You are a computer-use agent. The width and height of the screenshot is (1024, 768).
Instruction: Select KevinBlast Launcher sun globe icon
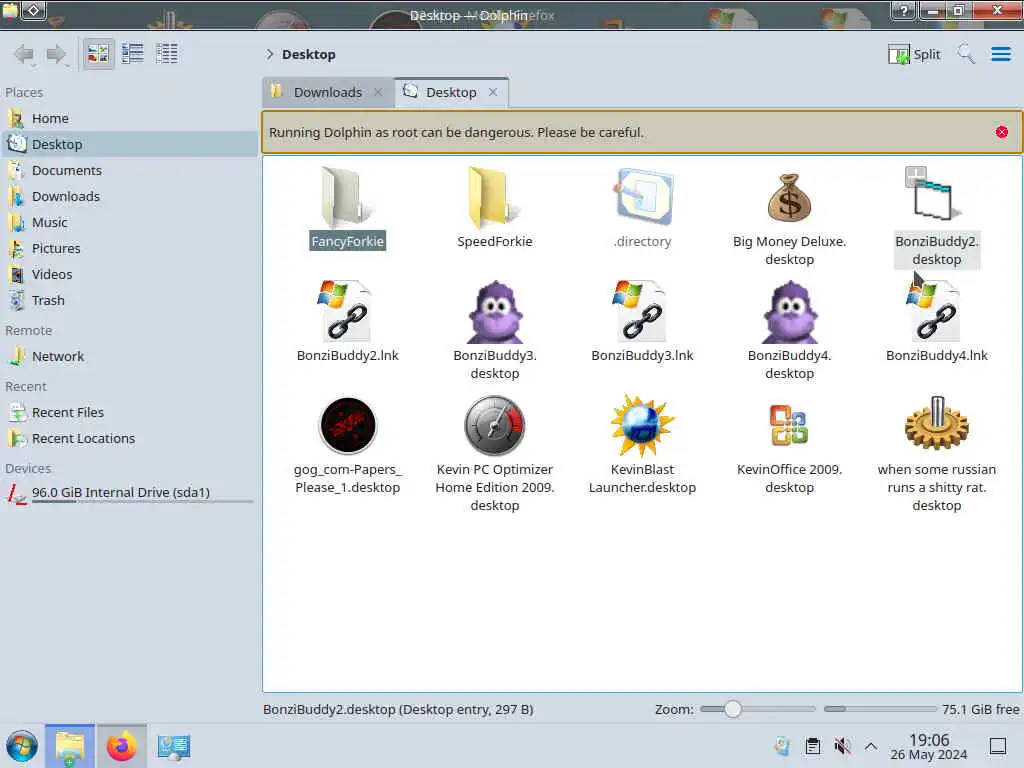pos(642,425)
